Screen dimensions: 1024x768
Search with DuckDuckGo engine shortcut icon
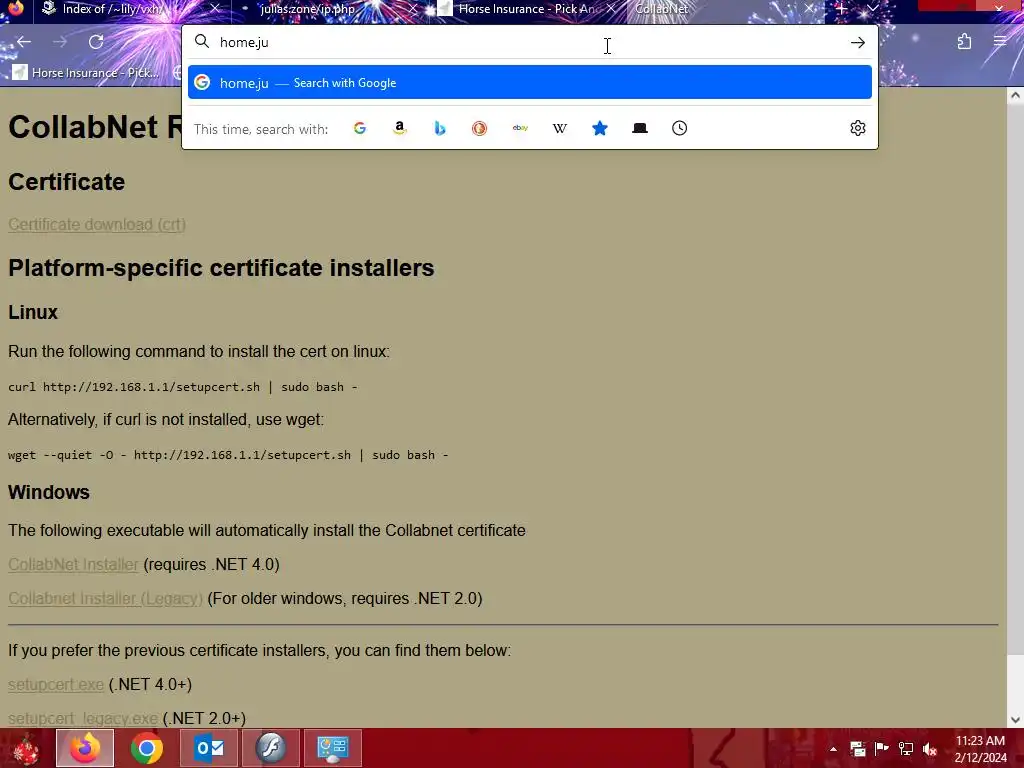[x=479, y=129]
